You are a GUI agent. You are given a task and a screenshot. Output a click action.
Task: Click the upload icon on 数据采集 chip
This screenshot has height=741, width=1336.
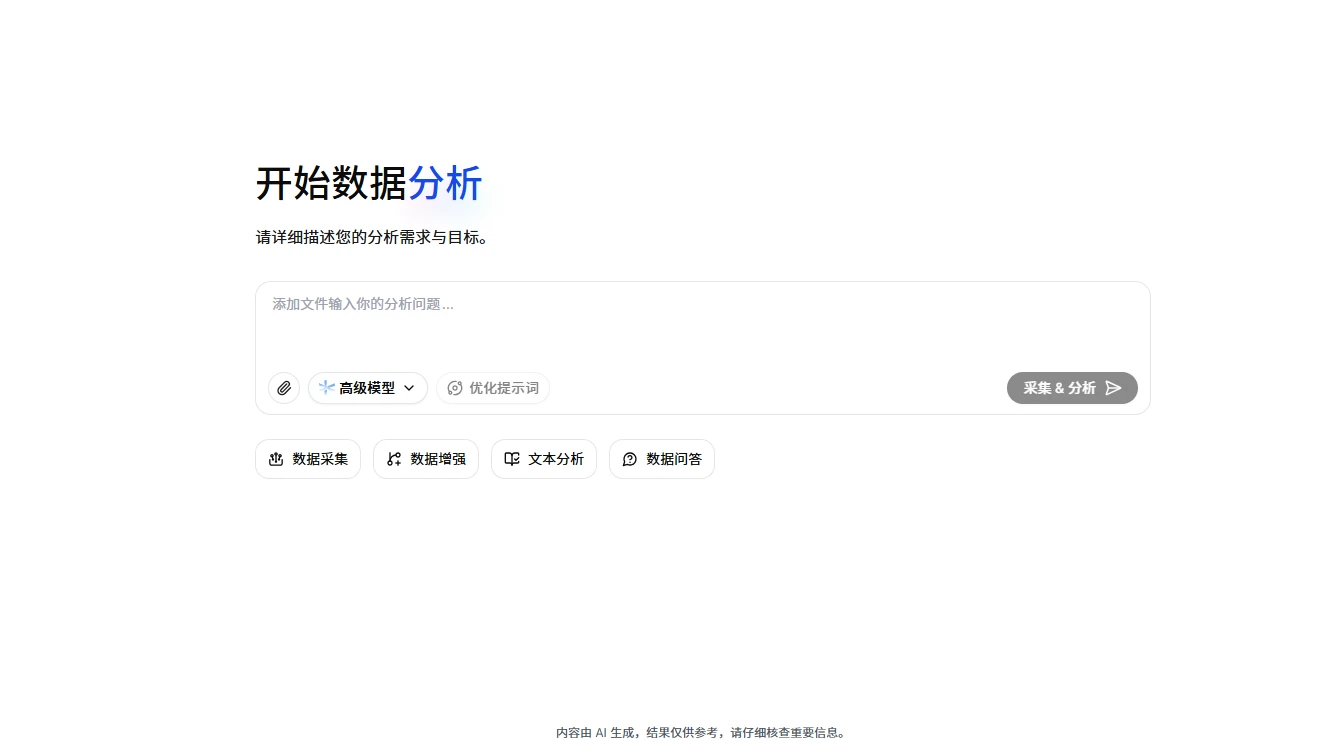pos(277,459)
